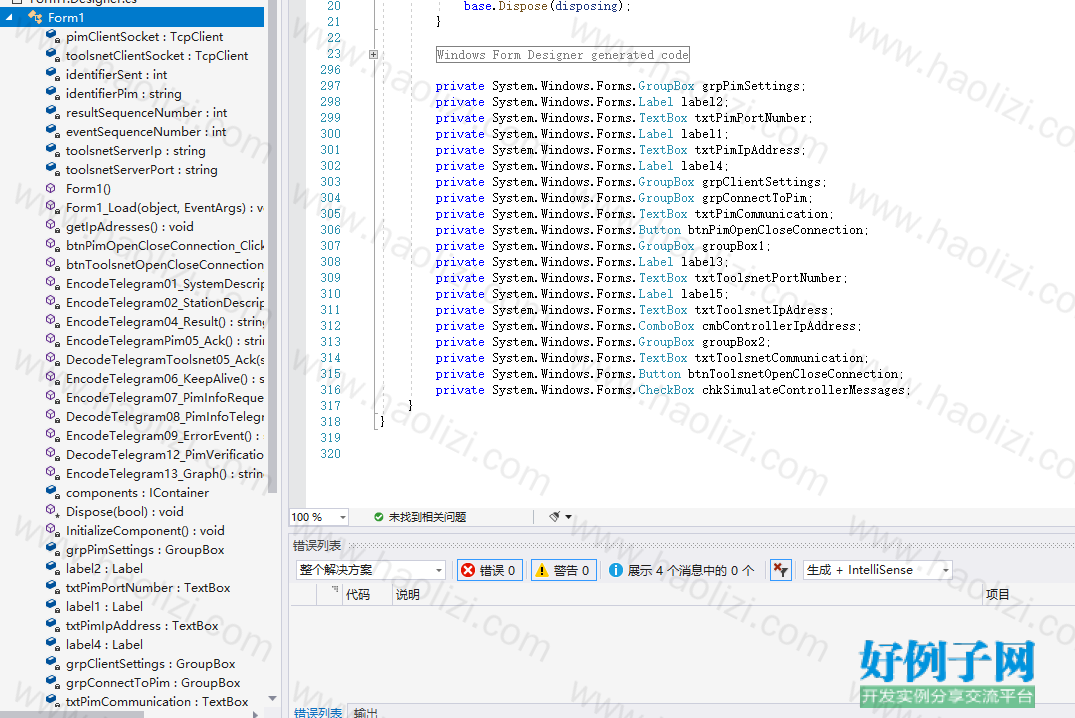Click the toolsnetClientSocket field icon
1075x718 pixels.
[52, 55]
